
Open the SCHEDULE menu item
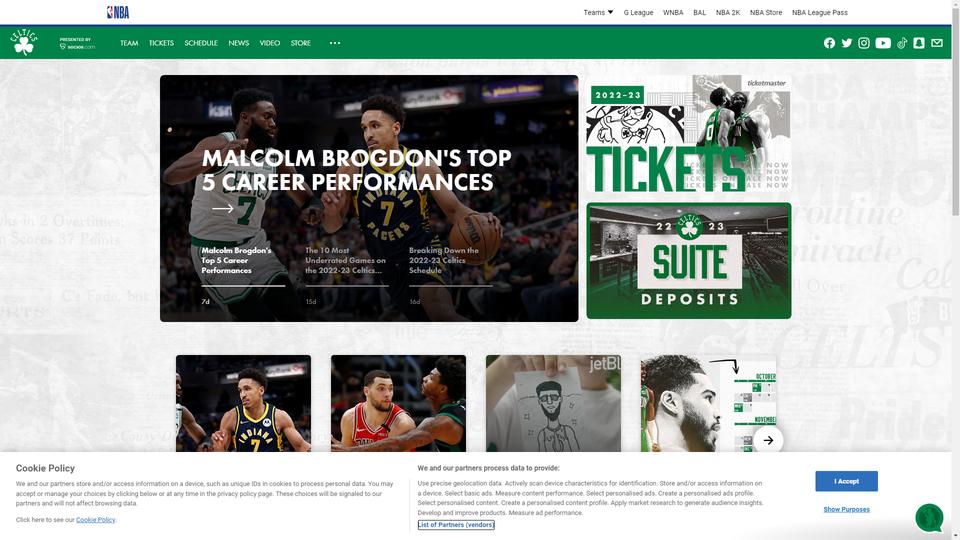tap(201, 43)
